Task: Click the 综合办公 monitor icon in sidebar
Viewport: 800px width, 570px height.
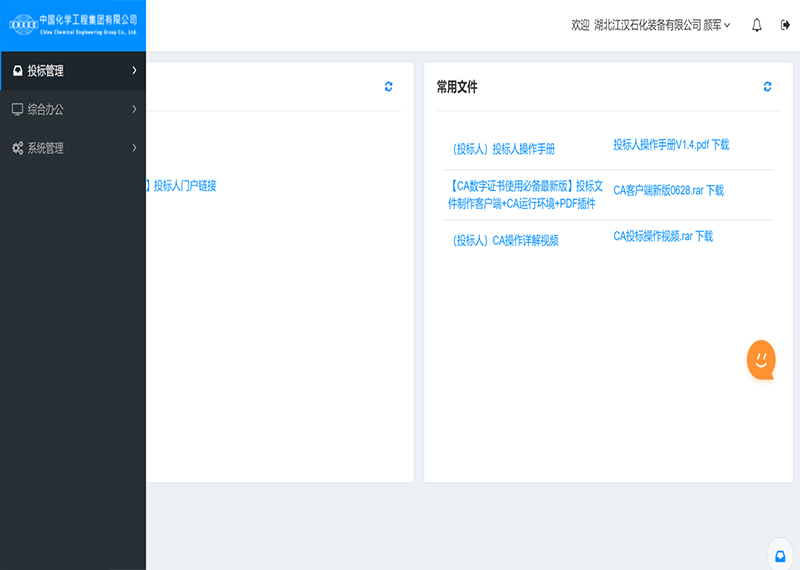Action: pos(17,109)
